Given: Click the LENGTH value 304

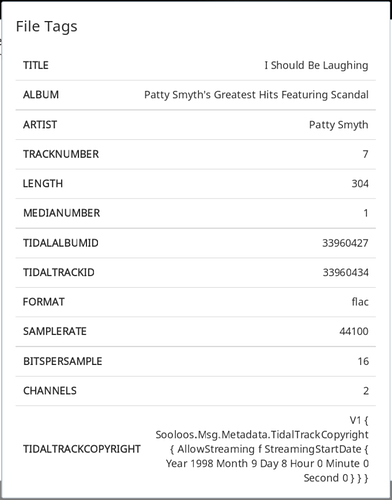Looking at the screenshot, I should (360, 184).
